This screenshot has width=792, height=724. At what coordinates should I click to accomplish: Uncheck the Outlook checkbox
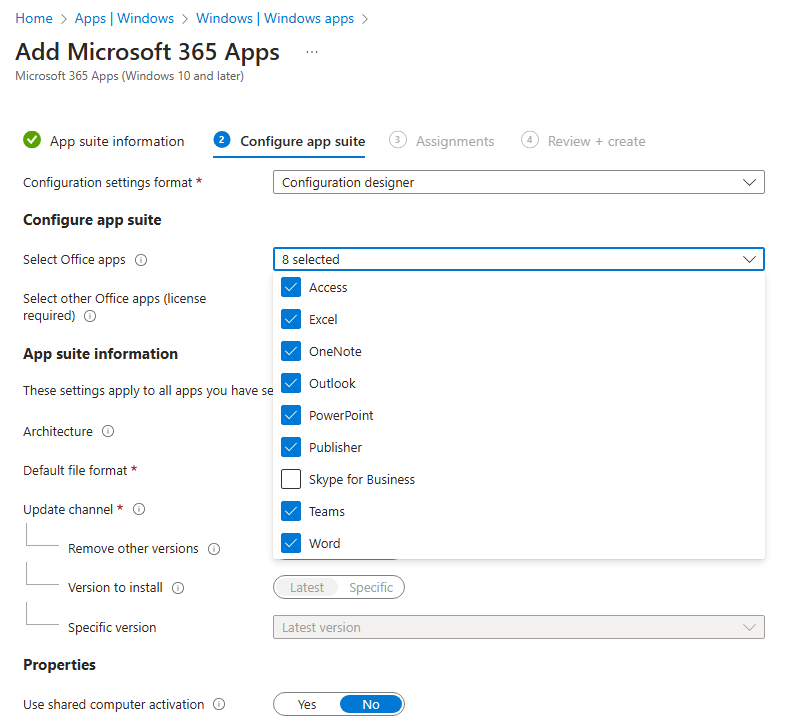(x=291, y=383)
